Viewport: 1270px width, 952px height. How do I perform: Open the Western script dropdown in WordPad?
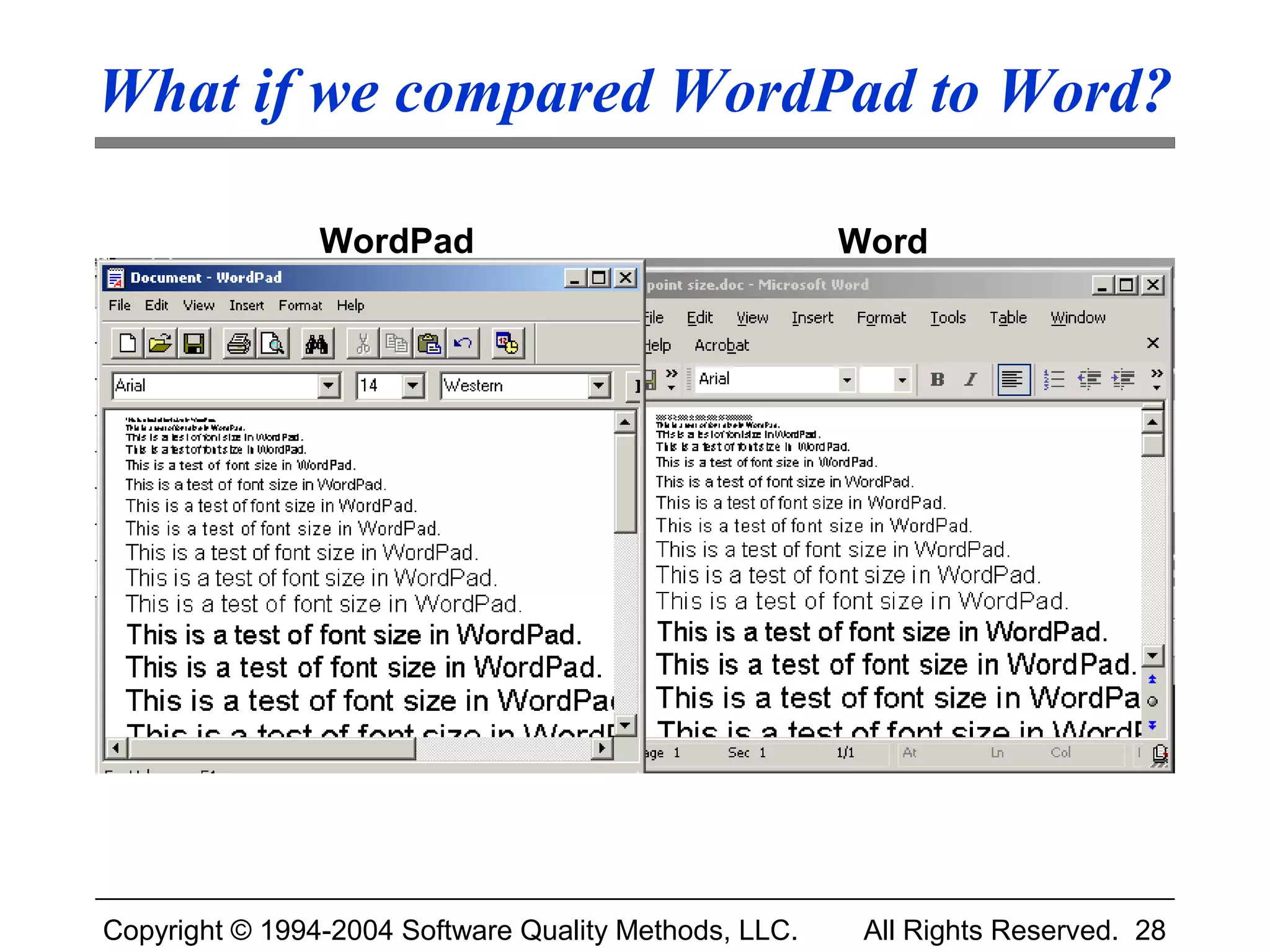(598, 386)
